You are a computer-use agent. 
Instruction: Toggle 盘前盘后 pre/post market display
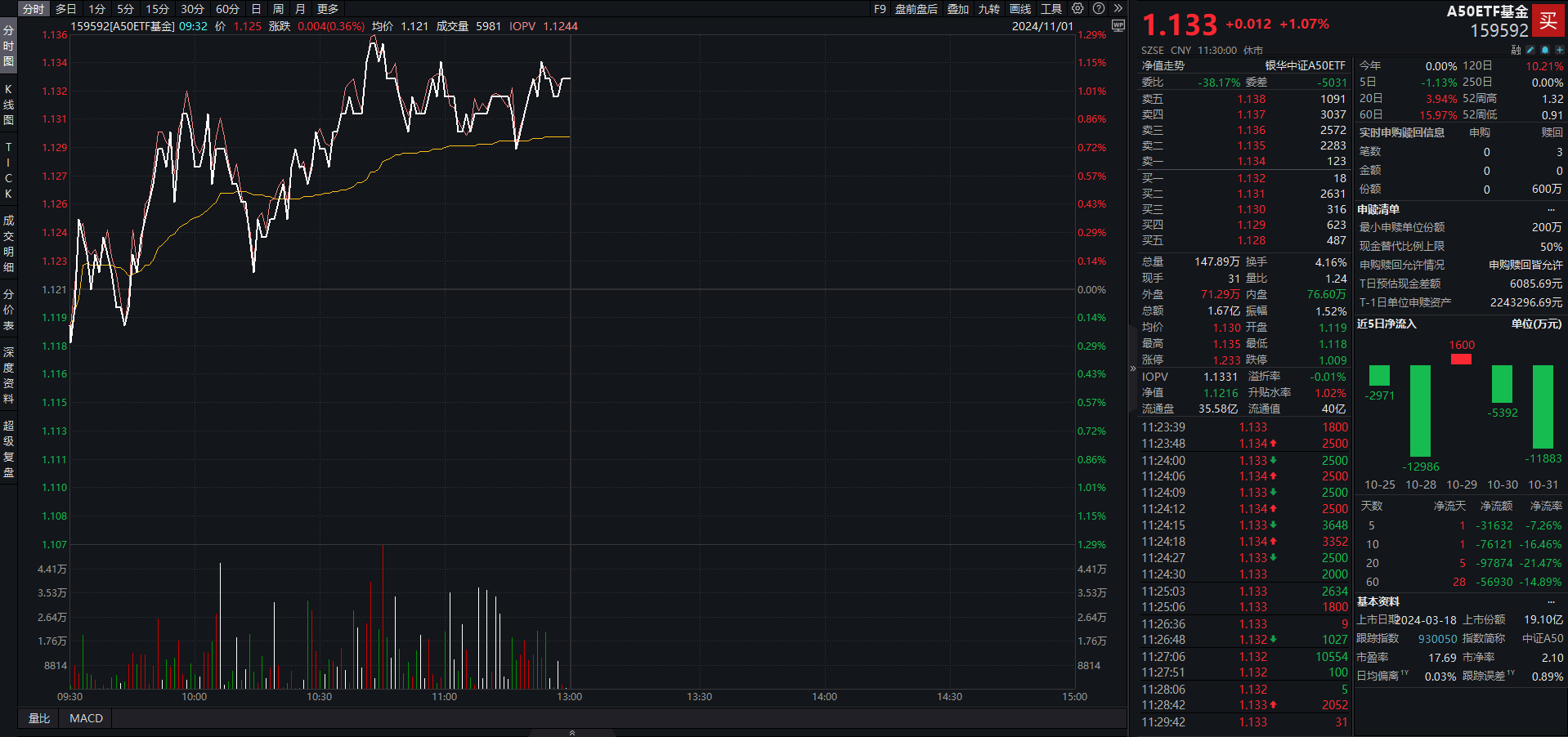tap(916, 9)
